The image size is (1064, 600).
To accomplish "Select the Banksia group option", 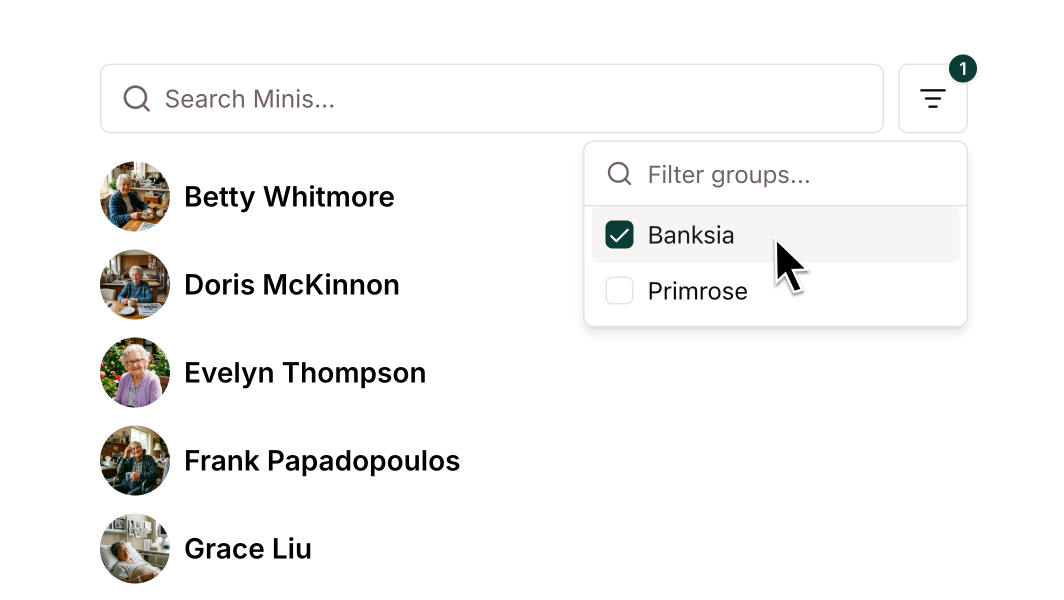I will (x=691, y=235).
